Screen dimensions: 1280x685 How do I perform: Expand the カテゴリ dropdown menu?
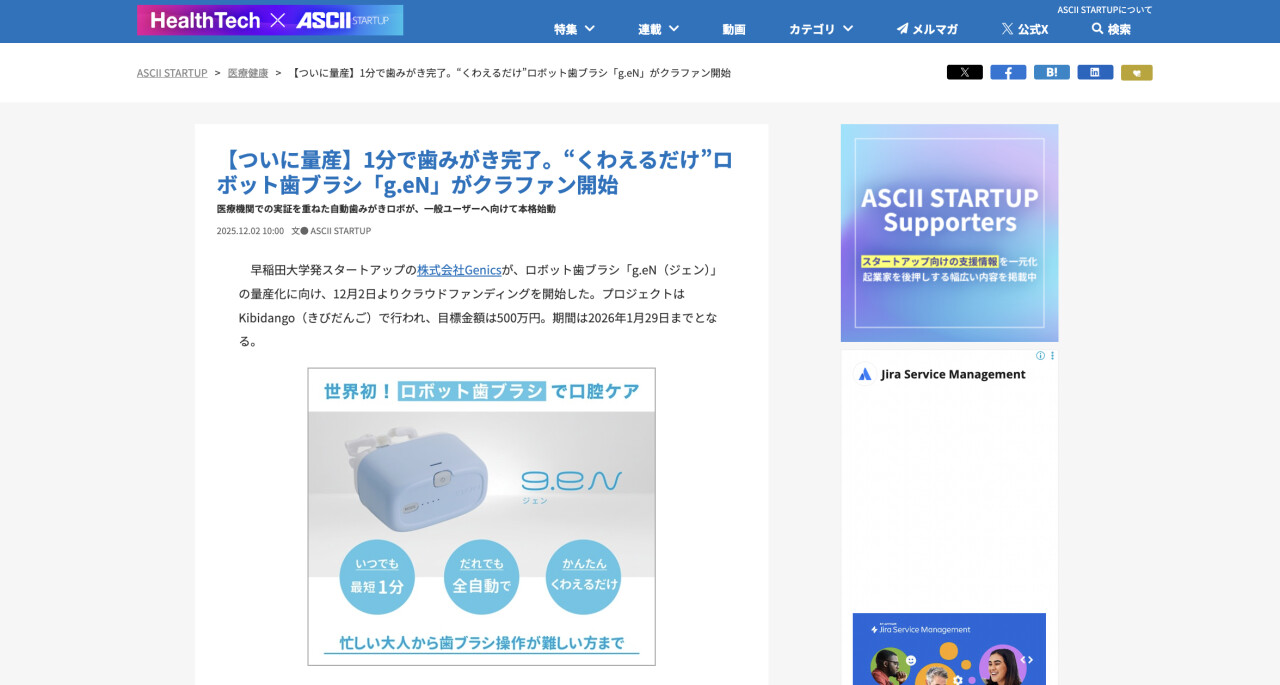(821, 29)
